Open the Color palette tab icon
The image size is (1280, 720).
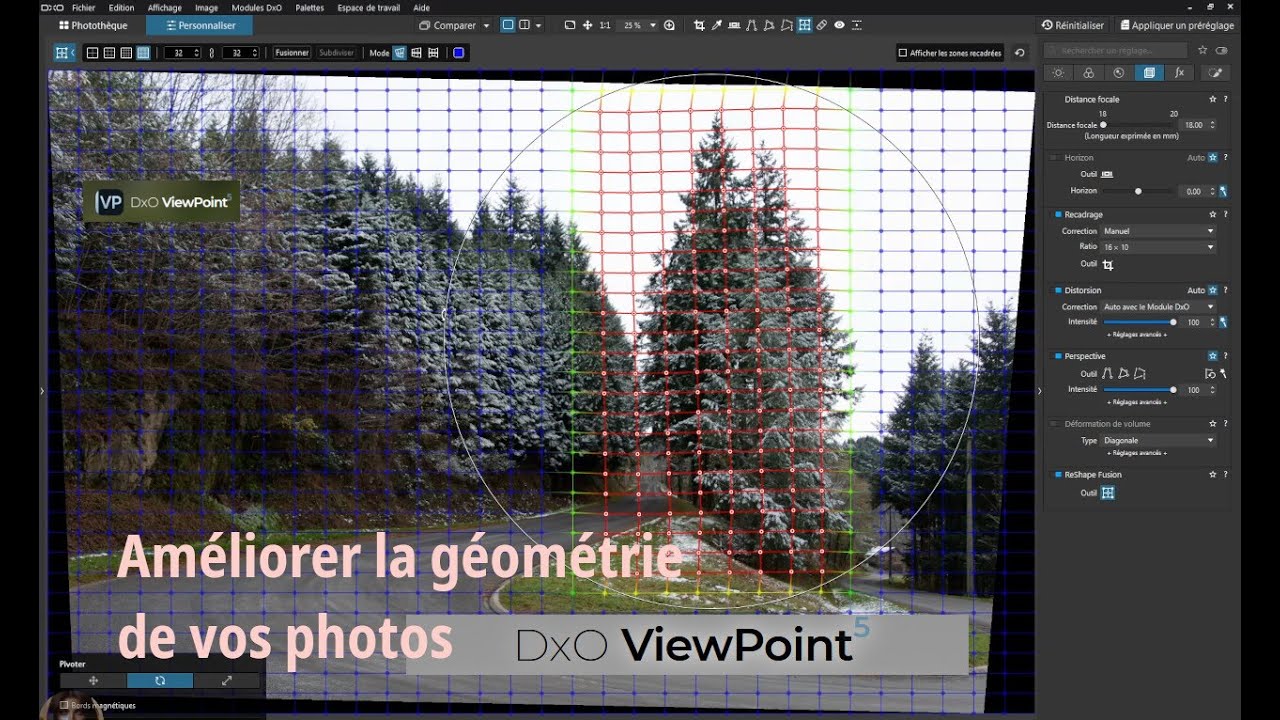click(x=1088, y=73)
